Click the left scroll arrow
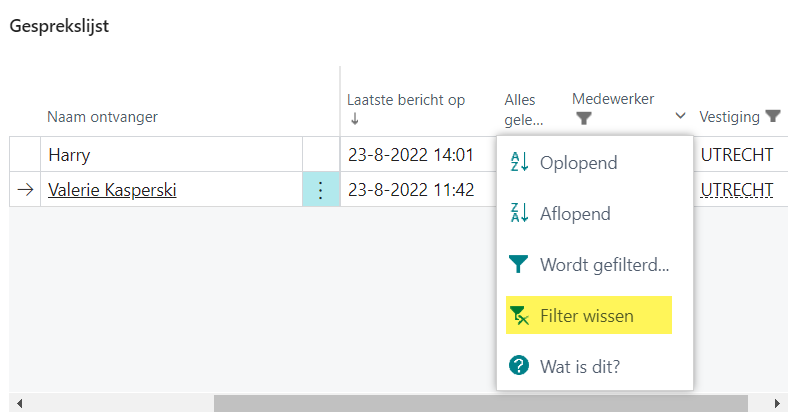Viewport: 789px width, 412px height. 18,404
